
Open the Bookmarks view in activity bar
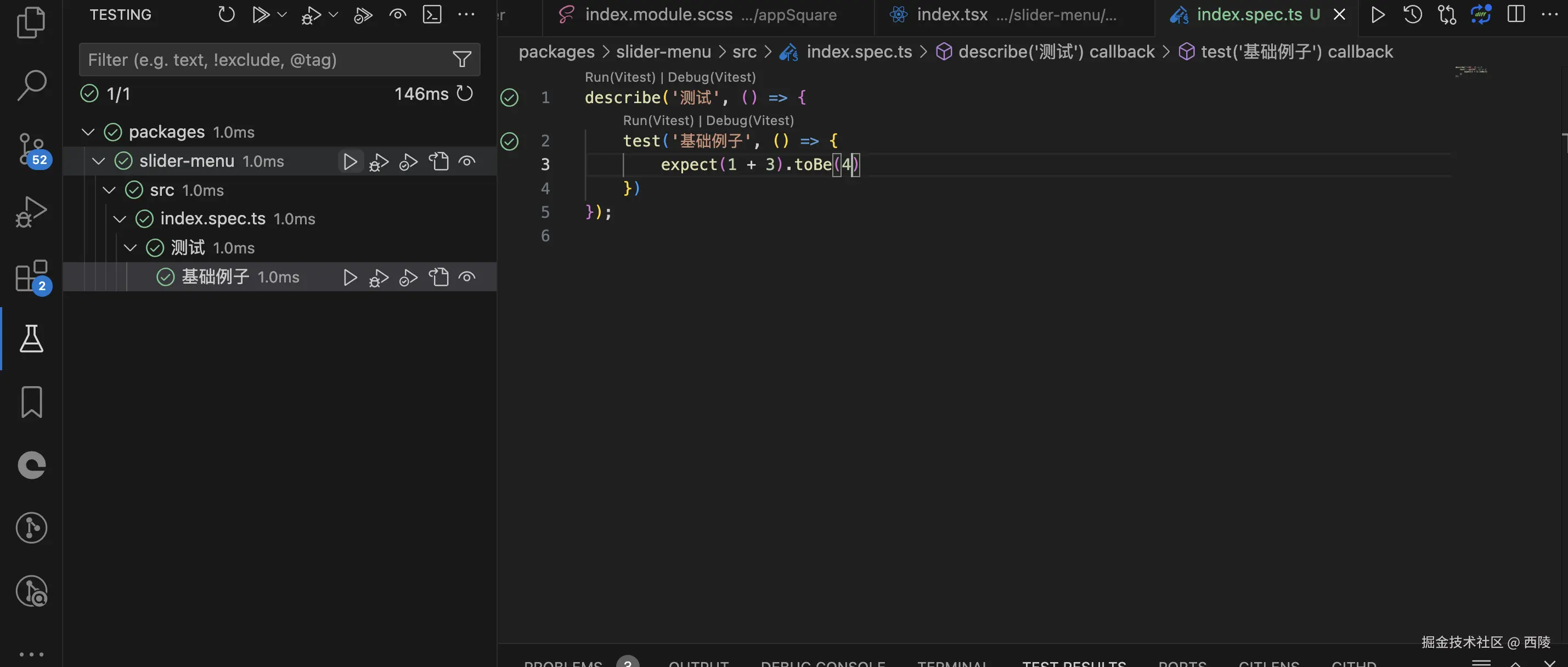pyautogui.click(x=31, y=402)
